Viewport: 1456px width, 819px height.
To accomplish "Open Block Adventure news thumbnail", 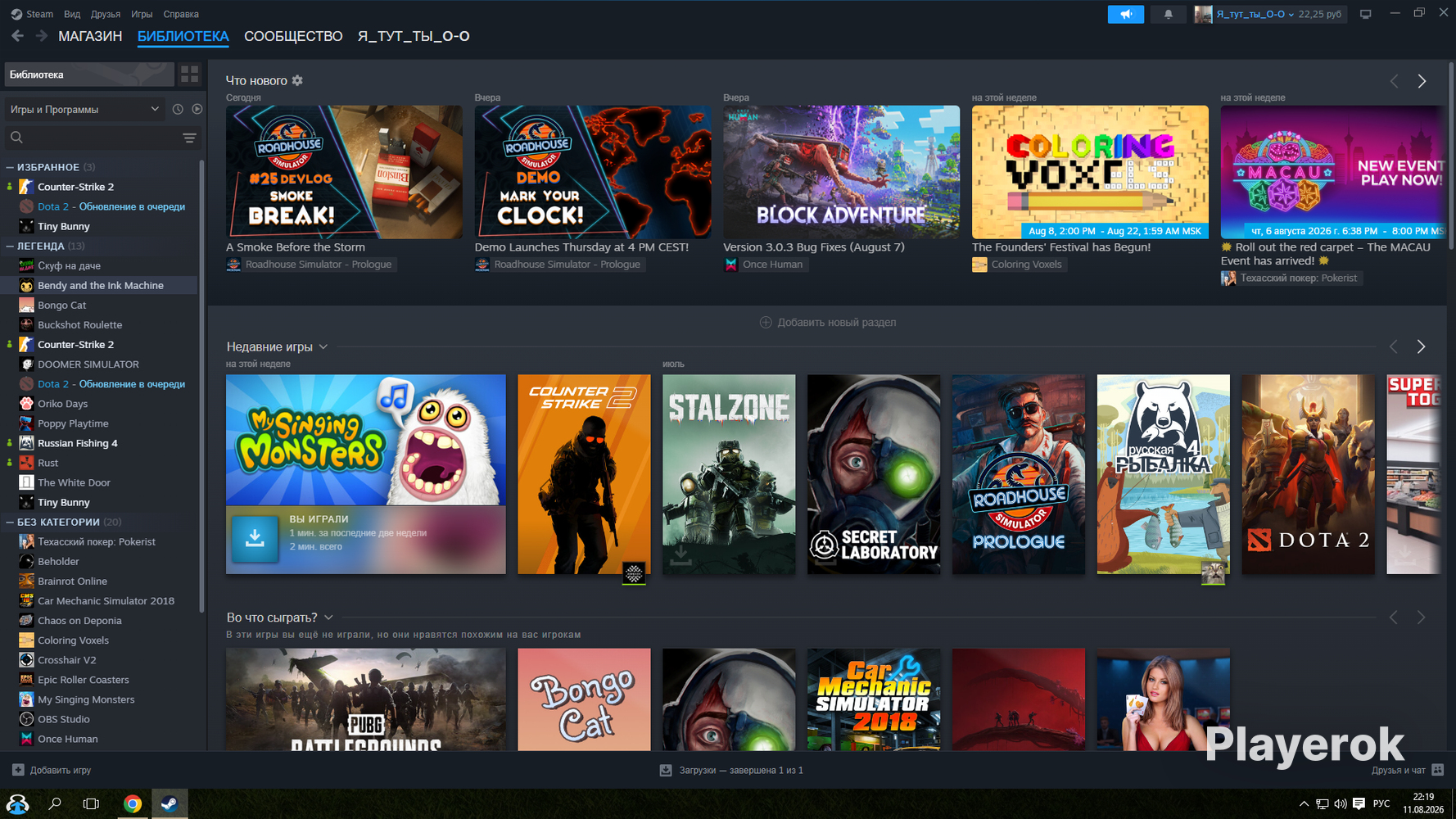I will click(x=841, y=172).
